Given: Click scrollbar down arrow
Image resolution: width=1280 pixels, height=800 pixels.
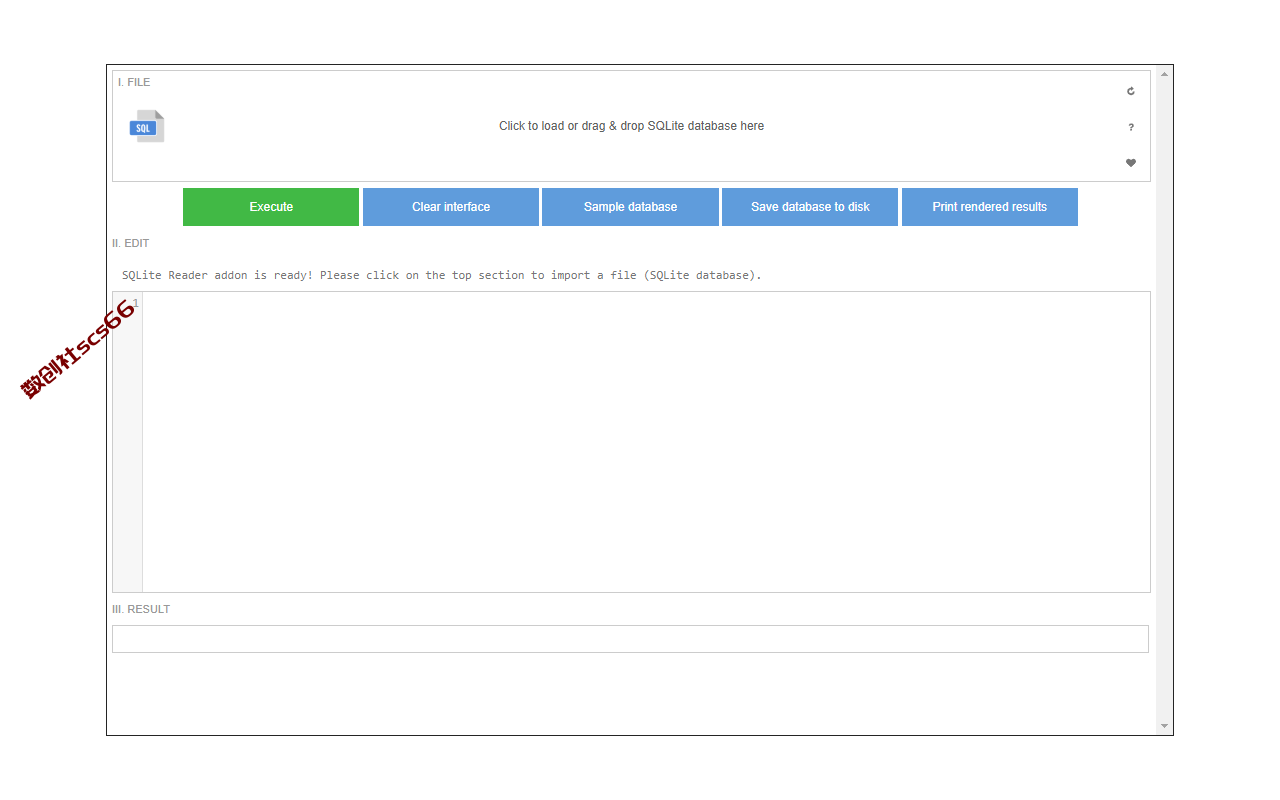Looking at the screenshot, I should tap(1164, 726).
